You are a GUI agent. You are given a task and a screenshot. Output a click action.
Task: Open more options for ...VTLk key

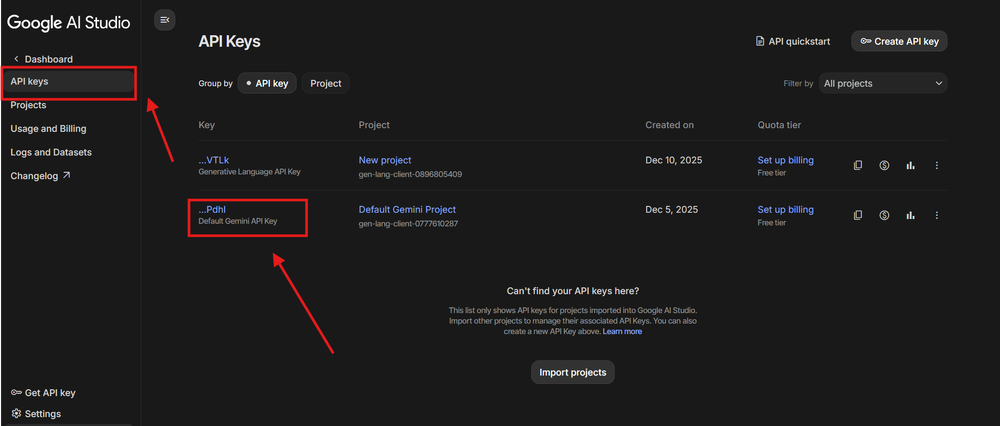[936, 165]
